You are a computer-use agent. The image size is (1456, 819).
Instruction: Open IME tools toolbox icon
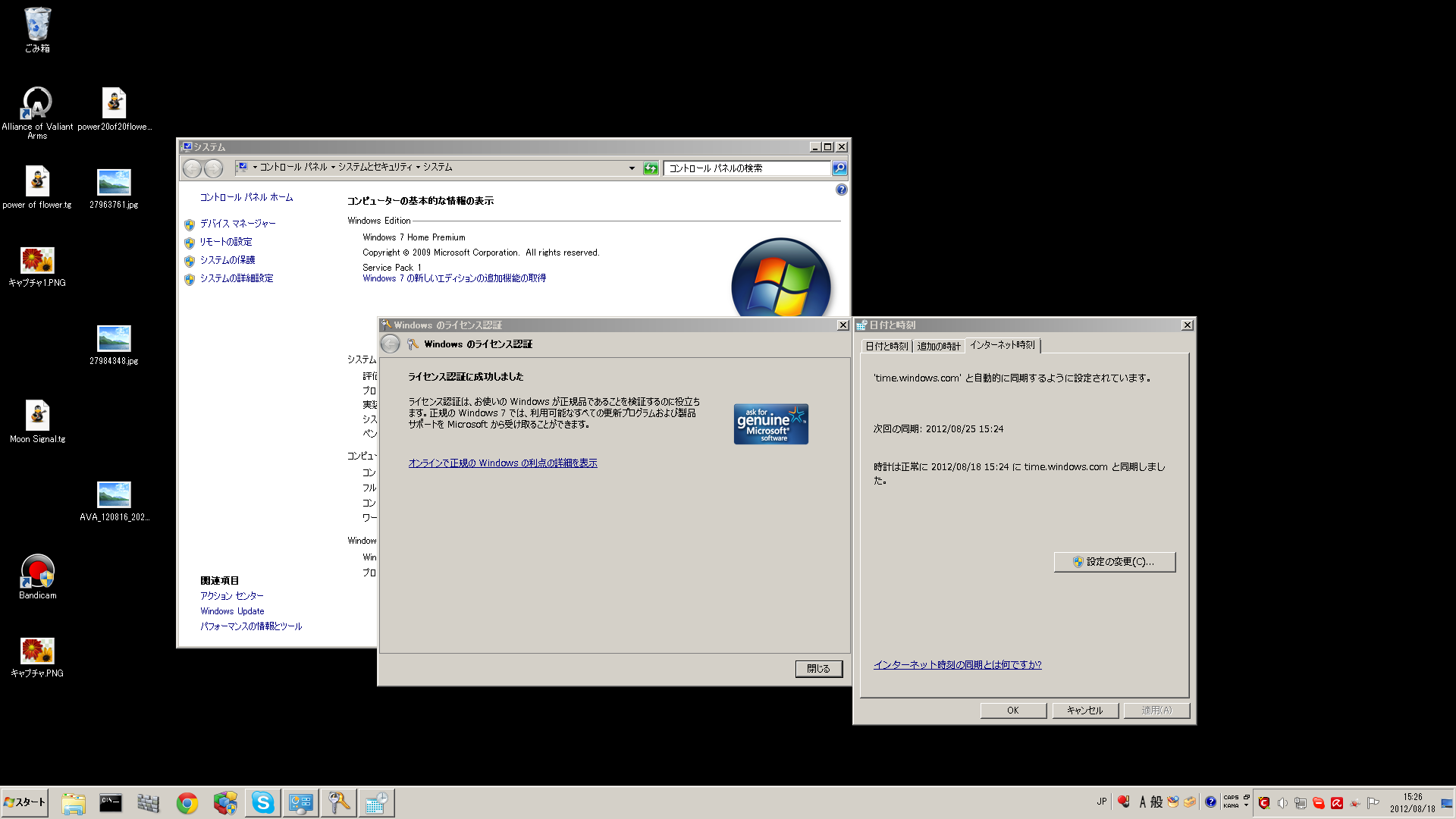point(1190,802)
